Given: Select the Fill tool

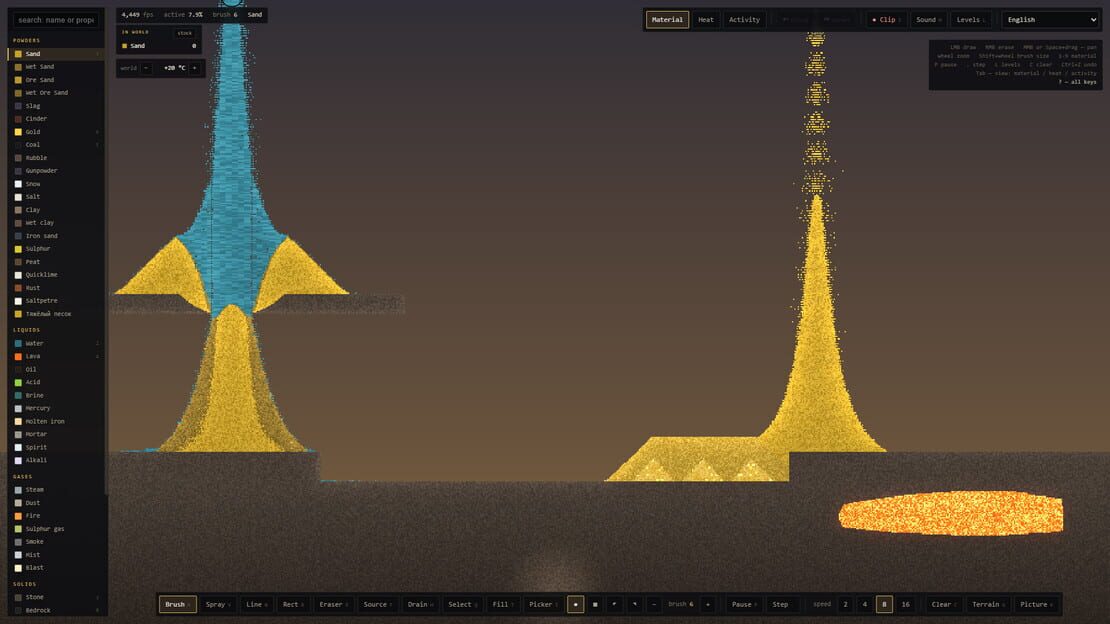Looking at the screenshot, I should (502, 604).
